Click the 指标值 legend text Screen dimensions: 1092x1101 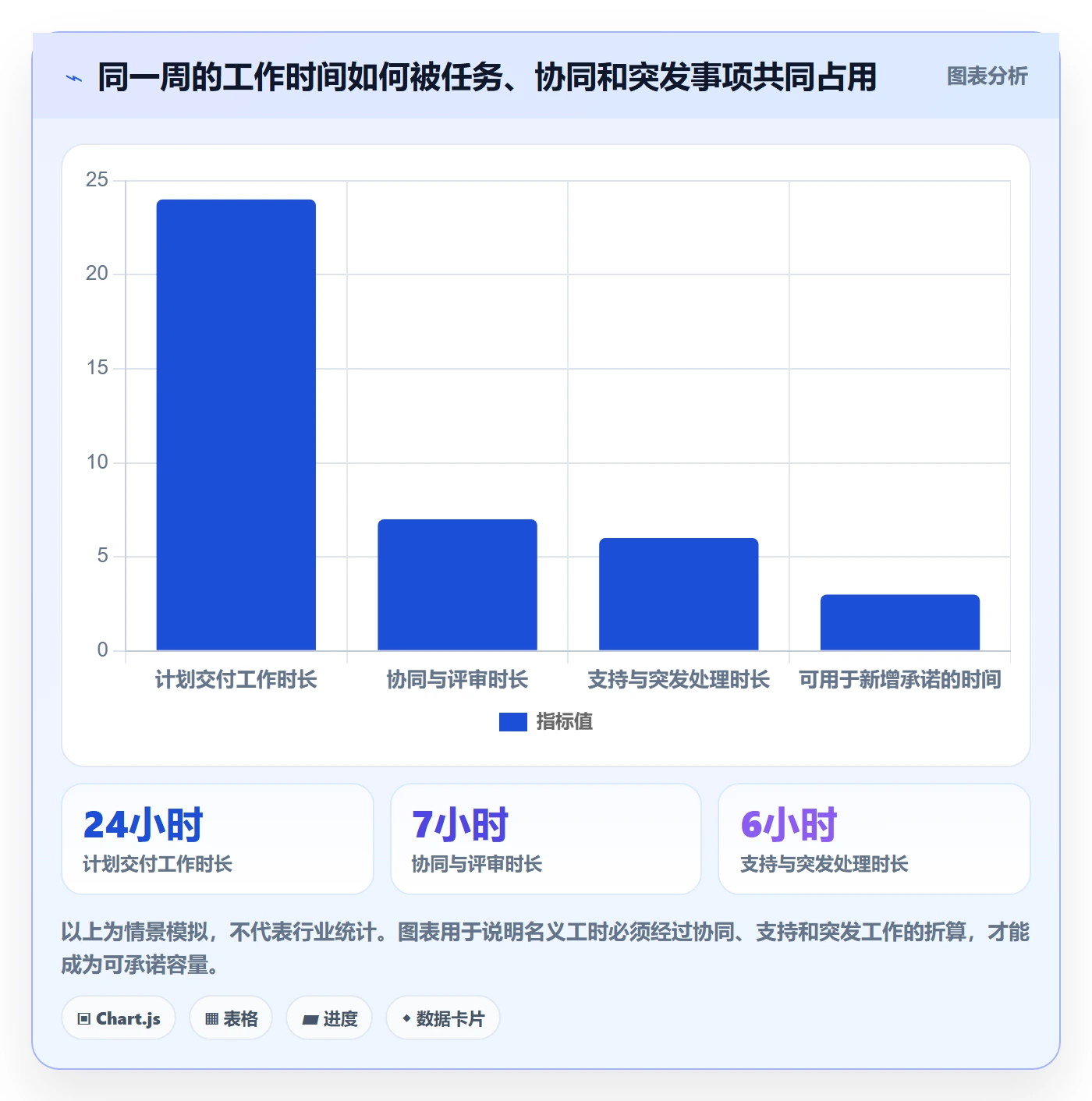coord(564,722)
